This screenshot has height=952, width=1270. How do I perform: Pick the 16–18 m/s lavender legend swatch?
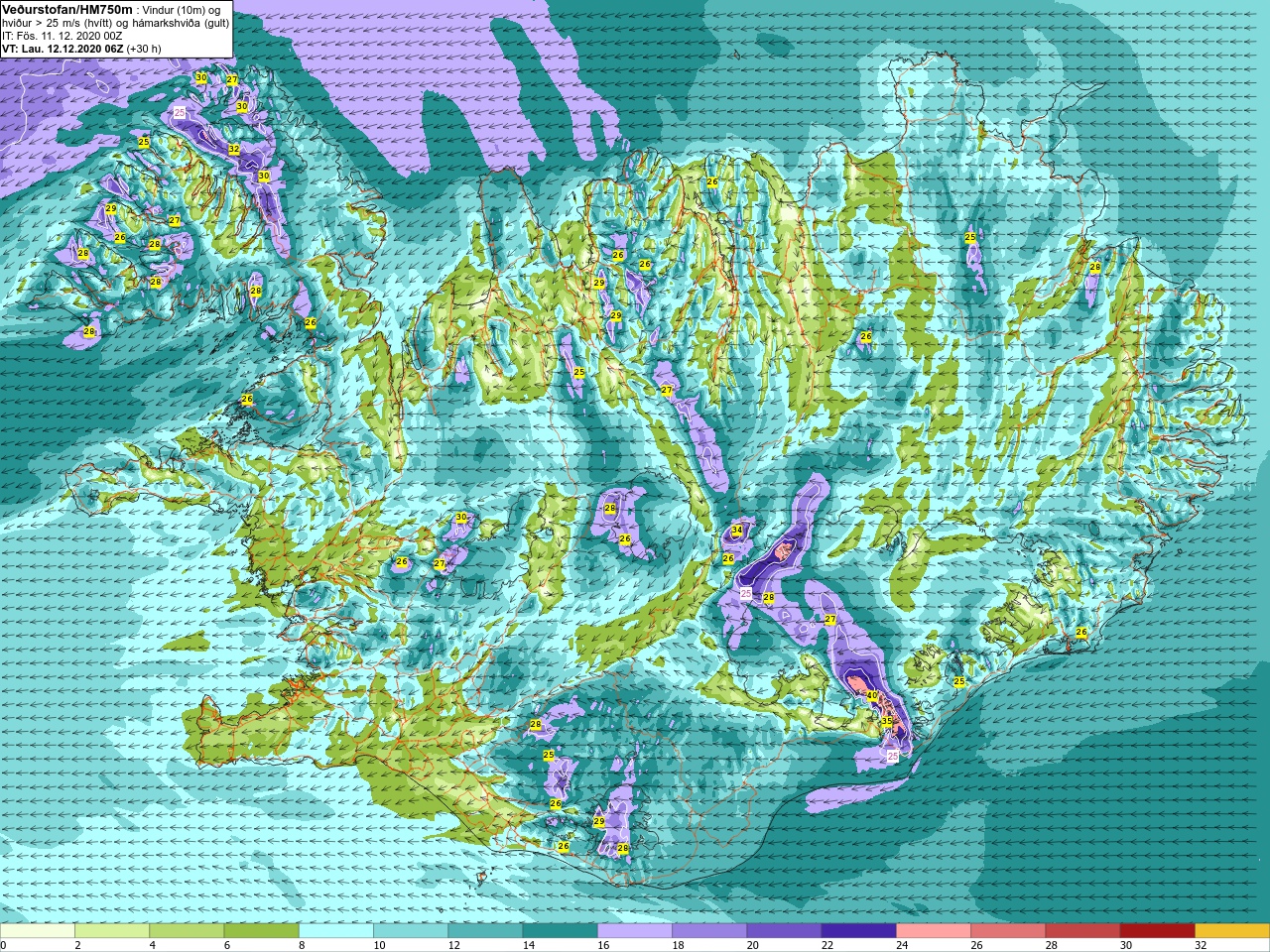point(635,931)
